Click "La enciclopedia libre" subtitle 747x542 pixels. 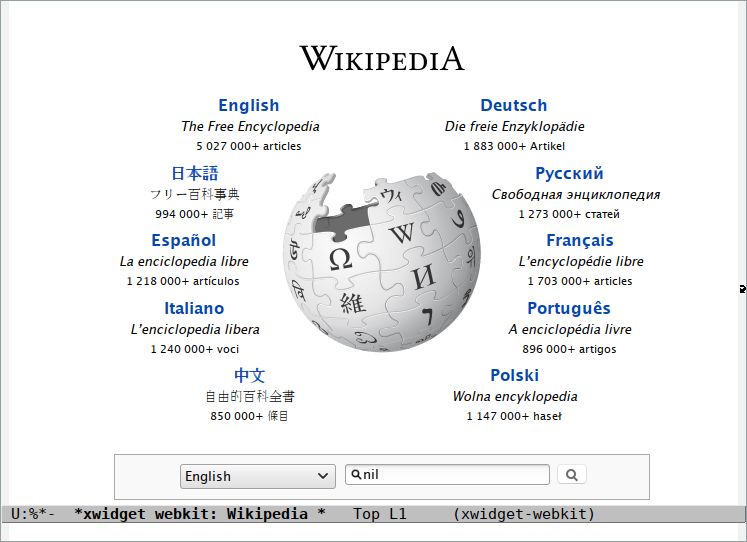pyautogui.click(x=184, y=261)
